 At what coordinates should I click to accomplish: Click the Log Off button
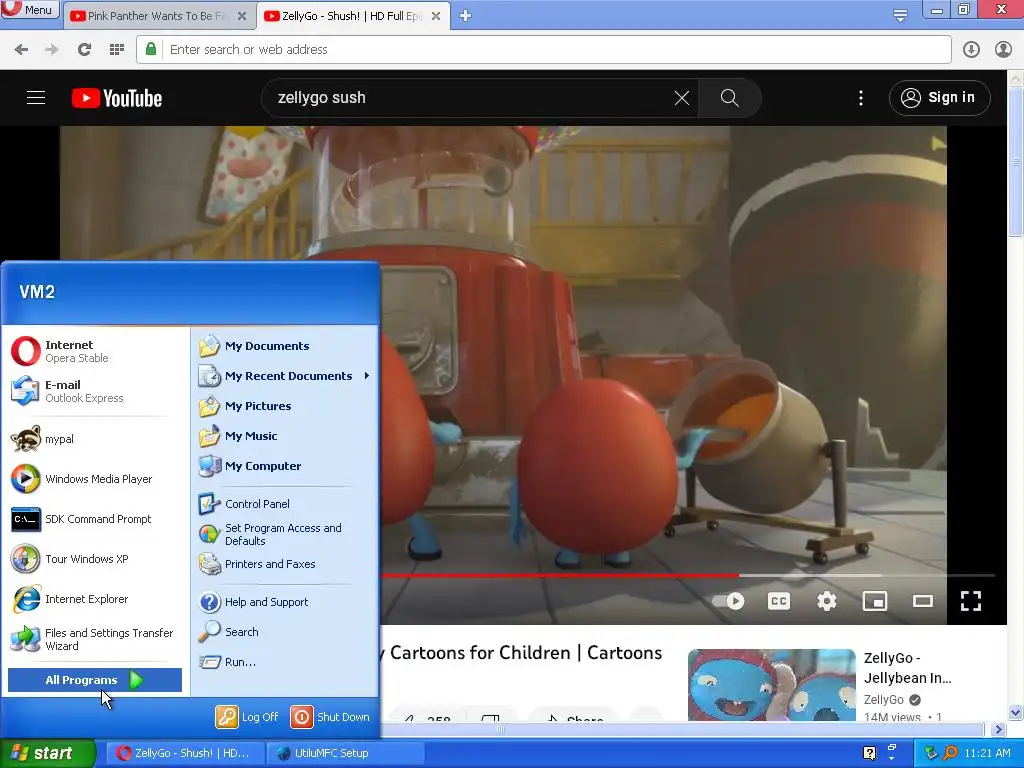click(248, 717)
